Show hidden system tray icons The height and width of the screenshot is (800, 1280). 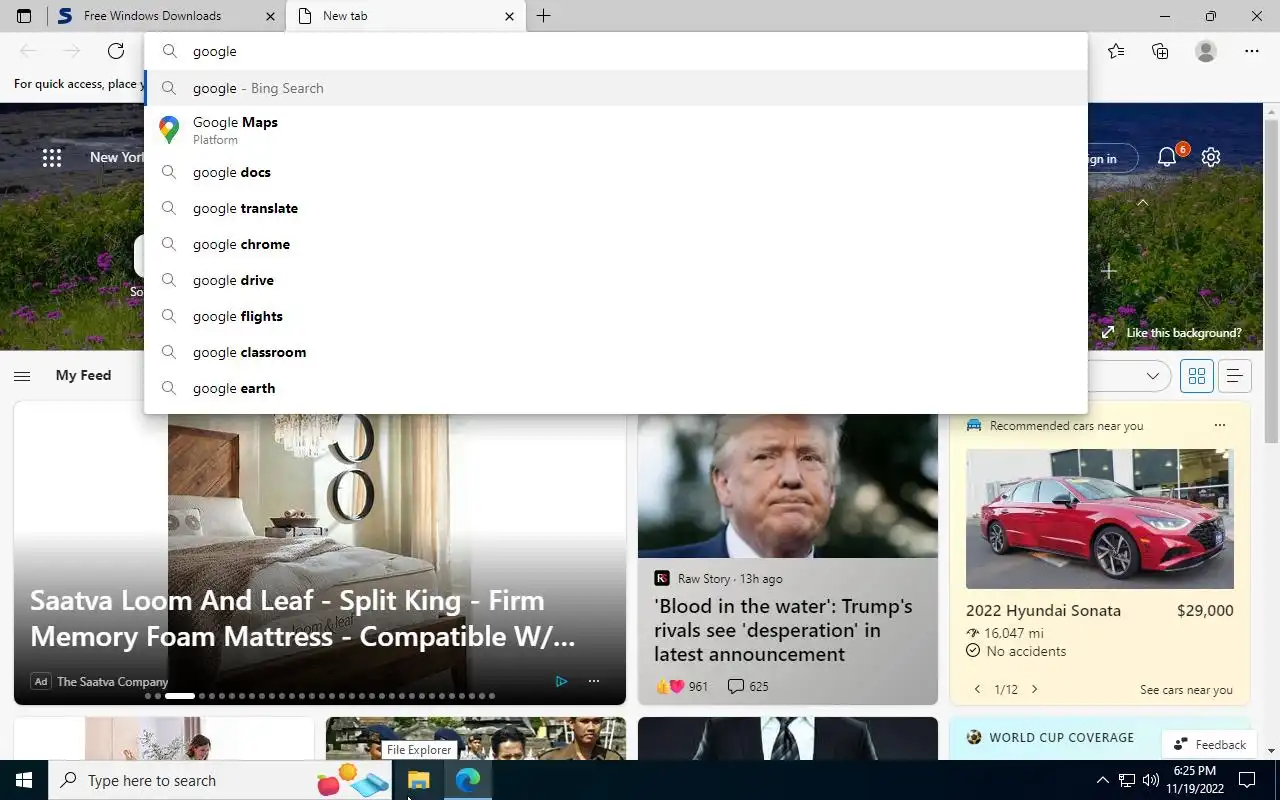[1103, 780]
